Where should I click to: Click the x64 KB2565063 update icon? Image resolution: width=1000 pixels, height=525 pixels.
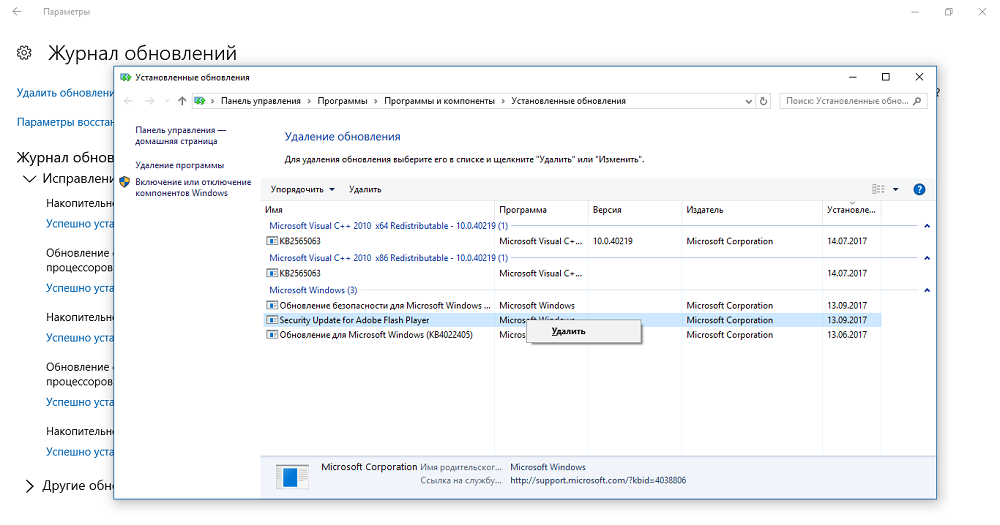coord(272,241)
